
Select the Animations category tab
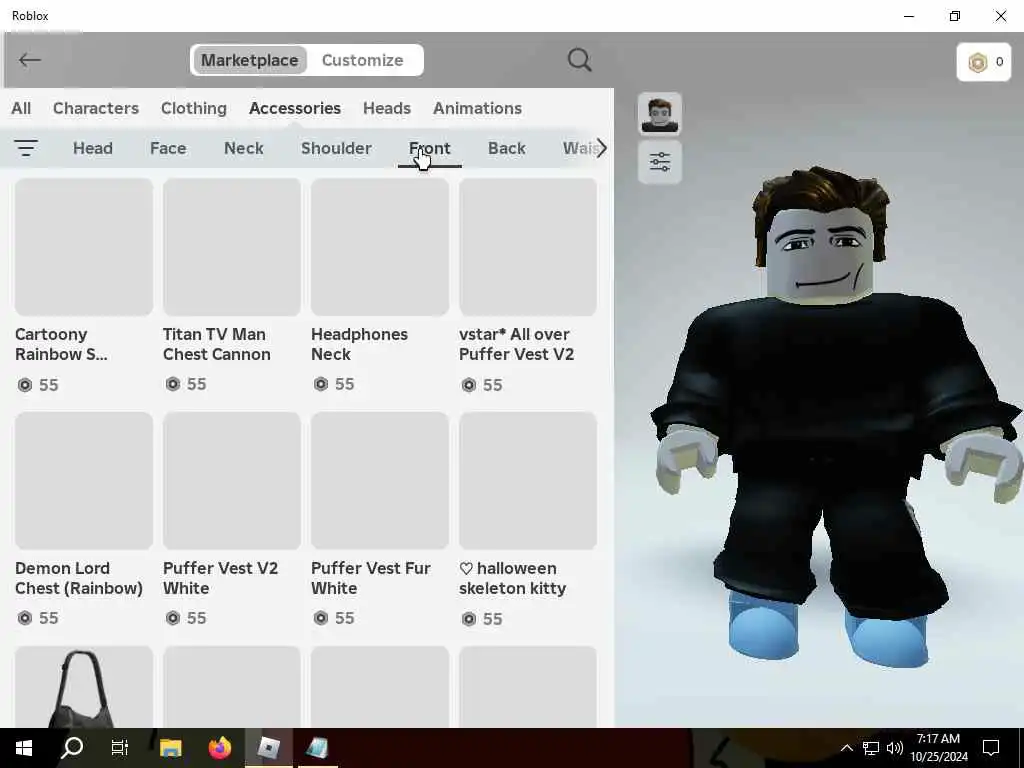pos(477,108)
